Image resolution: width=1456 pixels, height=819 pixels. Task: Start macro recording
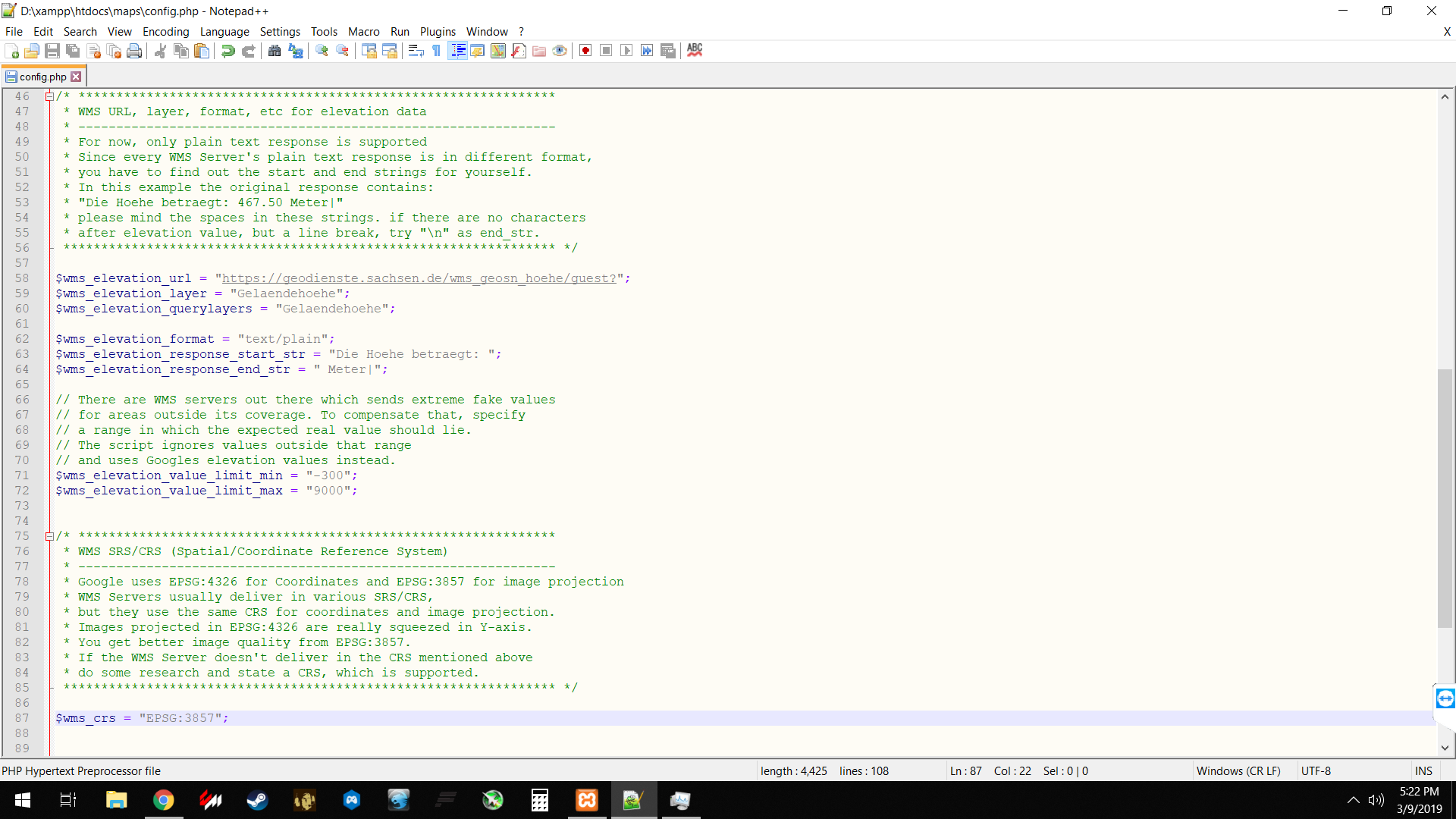point(585,51)
